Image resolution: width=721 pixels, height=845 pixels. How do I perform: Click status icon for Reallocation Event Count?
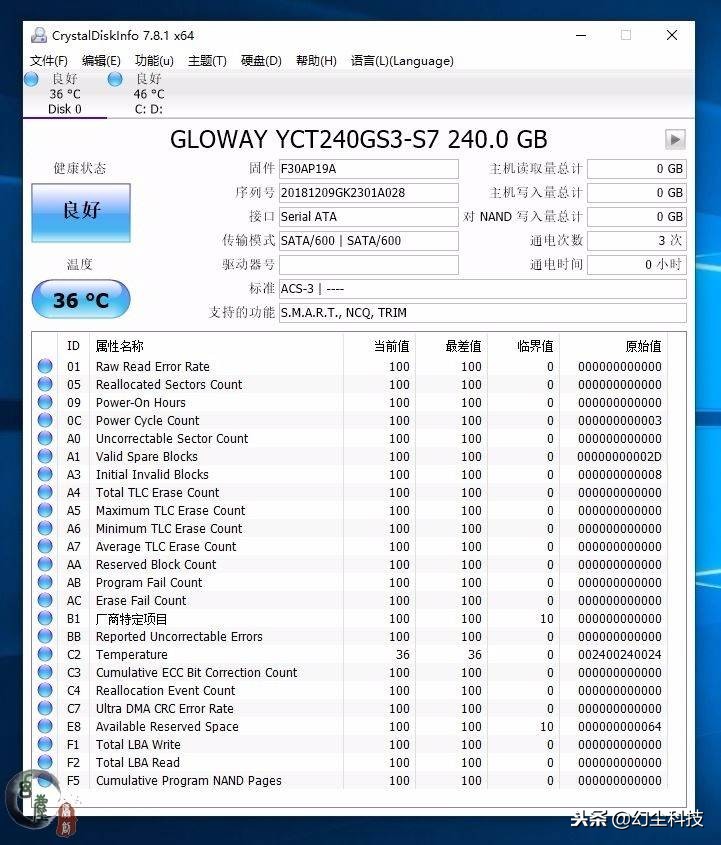tap(45, 690)
